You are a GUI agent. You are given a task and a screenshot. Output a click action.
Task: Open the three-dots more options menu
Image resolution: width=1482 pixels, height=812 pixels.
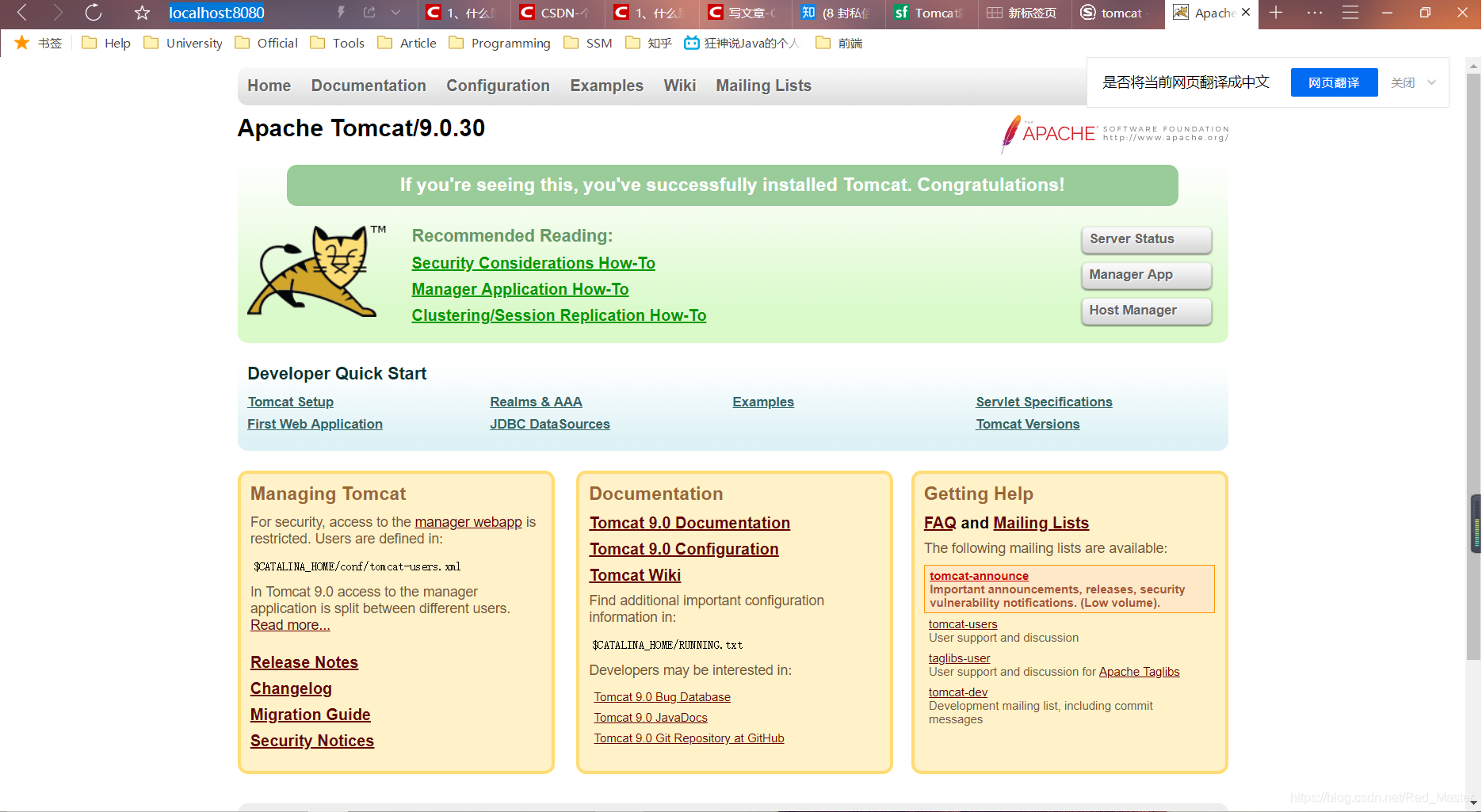(1315, 13)
